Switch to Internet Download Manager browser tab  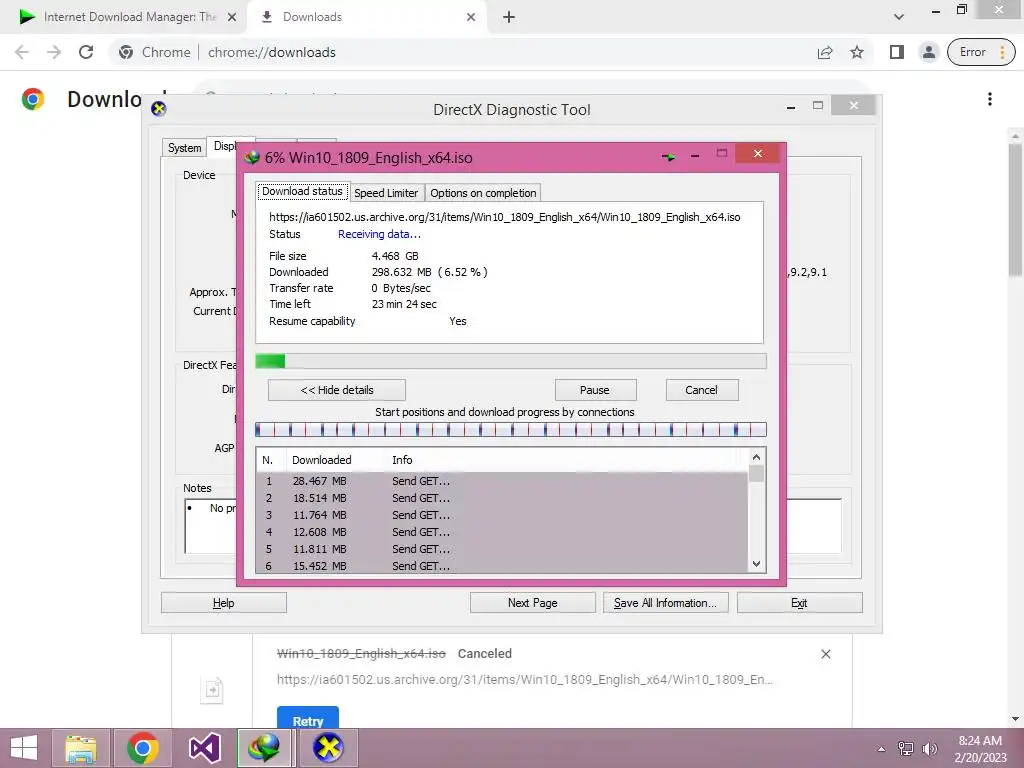[125, 17]
